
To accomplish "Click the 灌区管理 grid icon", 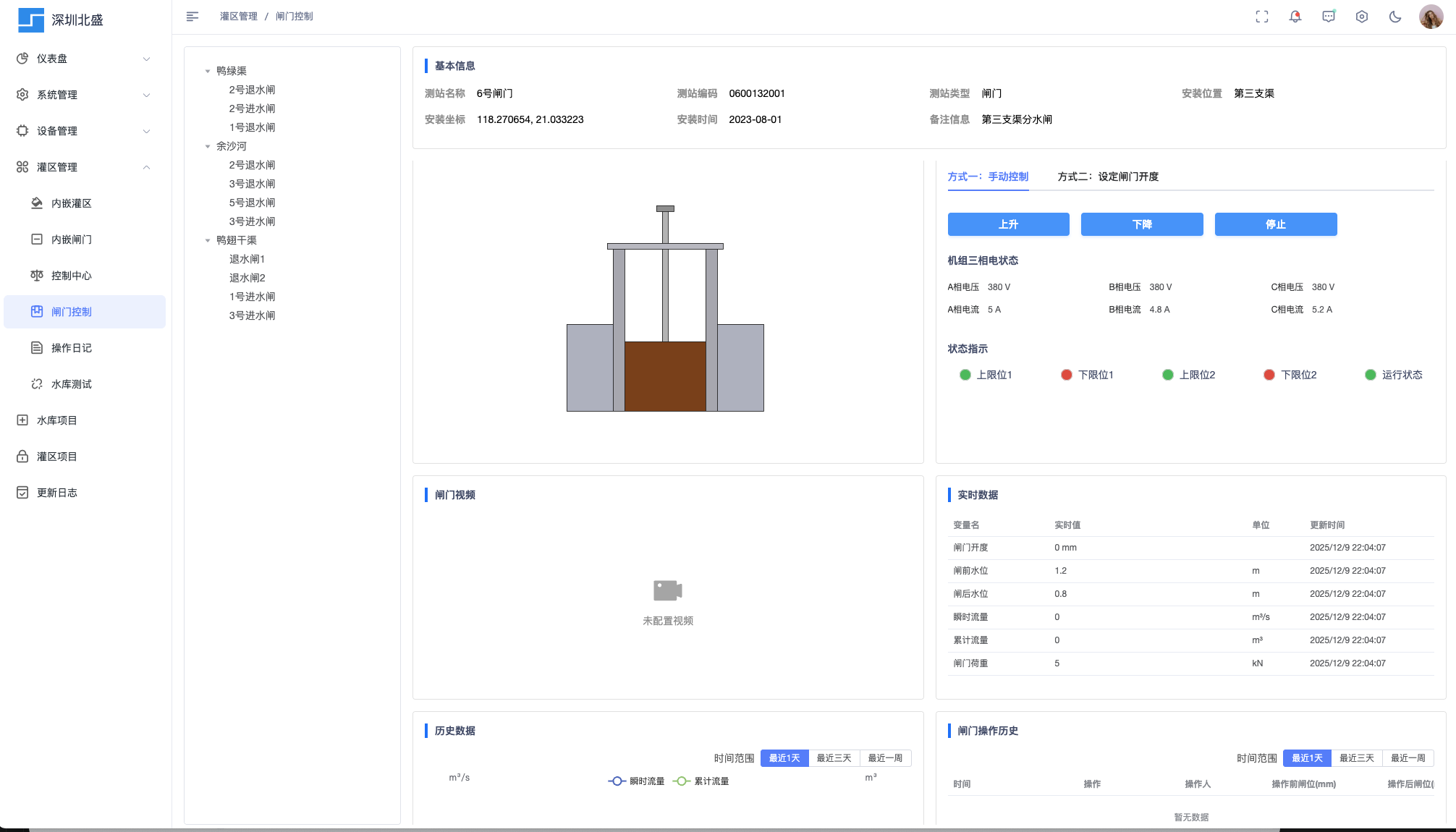I will pos(22,167).
